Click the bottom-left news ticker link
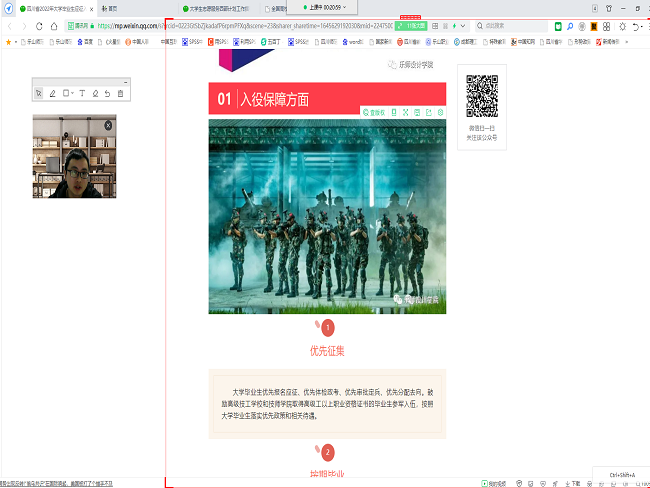The height and width of the screenshot is (488, 650). [x=56, y=483]
